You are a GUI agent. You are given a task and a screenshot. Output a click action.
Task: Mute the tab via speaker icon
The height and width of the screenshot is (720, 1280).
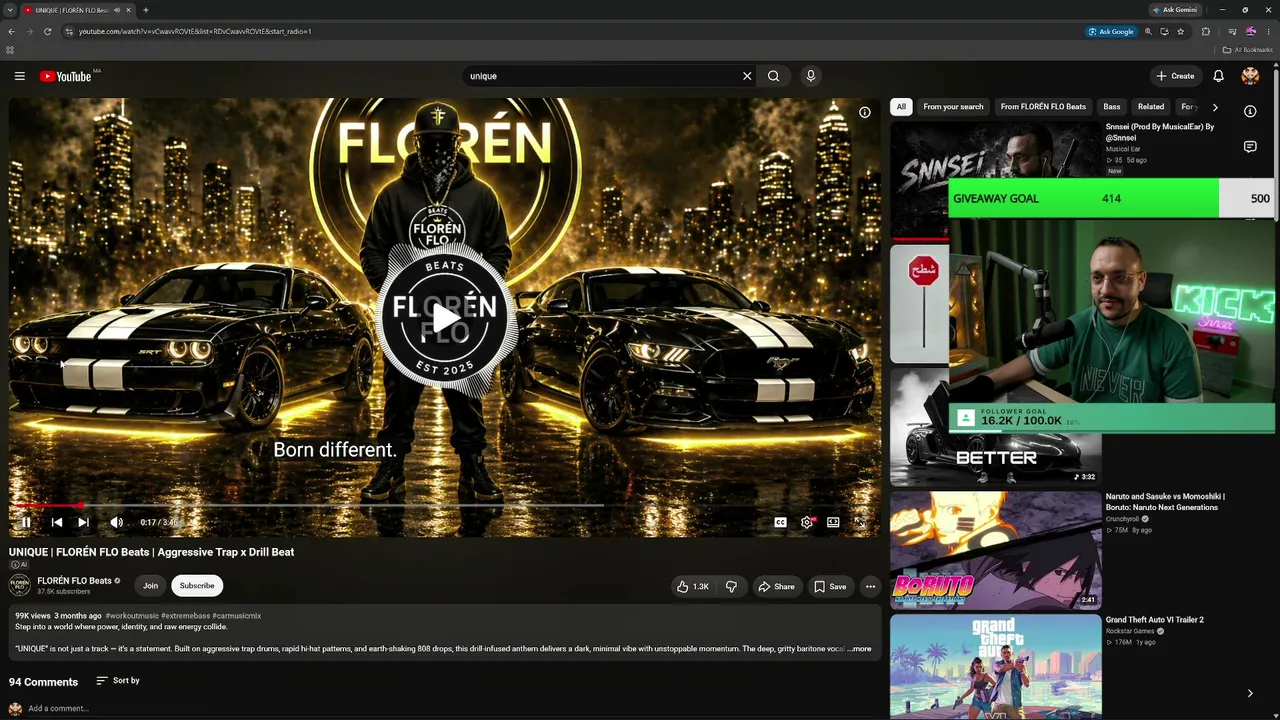116,10
